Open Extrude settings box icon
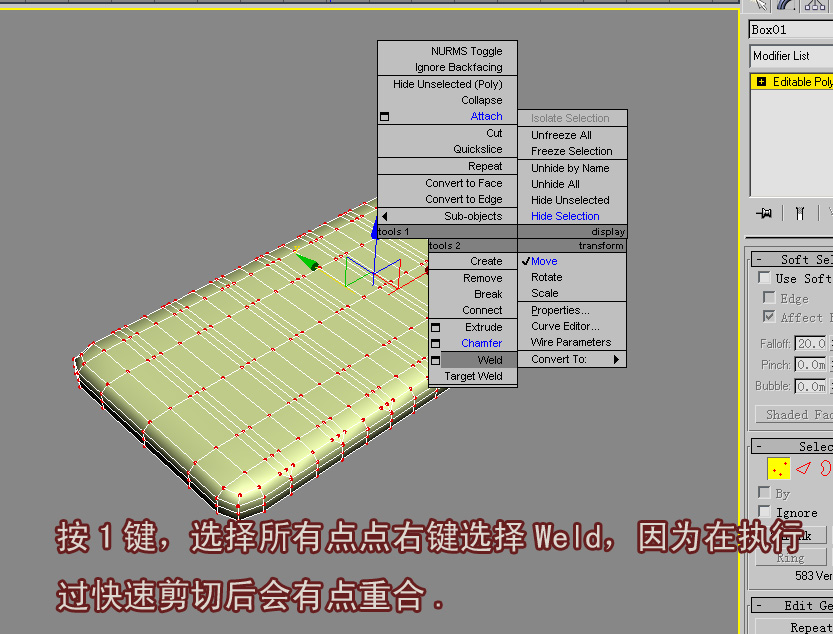Image resolution: width=833 pixels, height=634 pixels. [435, 327]
